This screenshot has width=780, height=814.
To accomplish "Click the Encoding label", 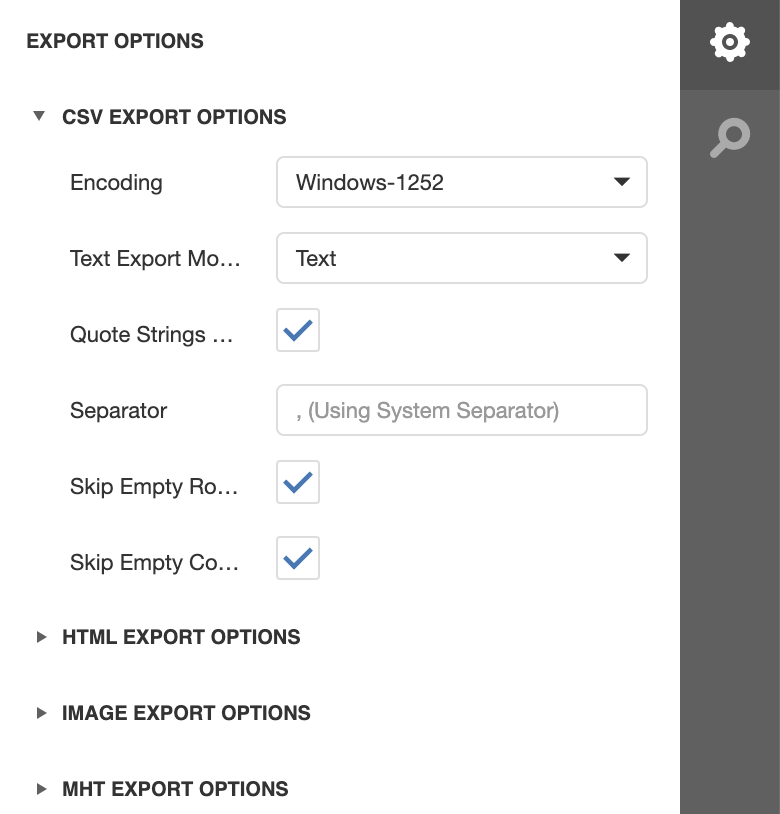I will pyautogui.click(x=116, y=183).
